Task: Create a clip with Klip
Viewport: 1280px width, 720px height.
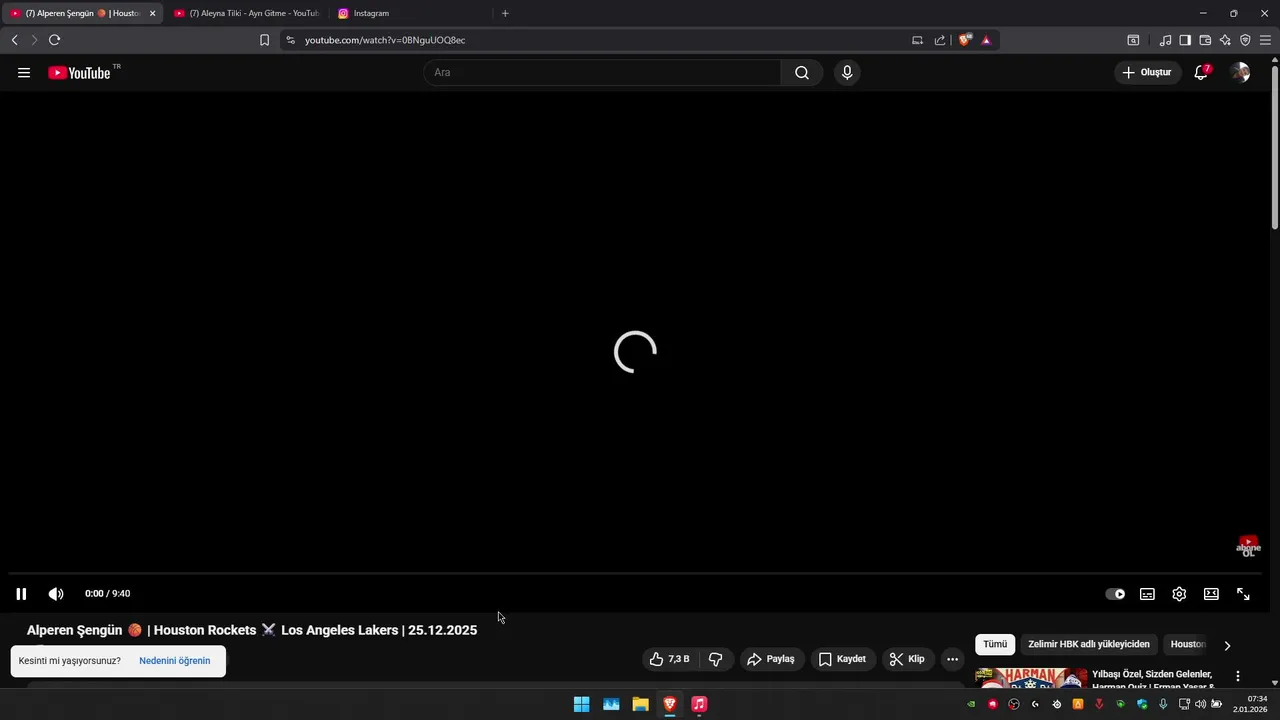Action: point(907,659)
